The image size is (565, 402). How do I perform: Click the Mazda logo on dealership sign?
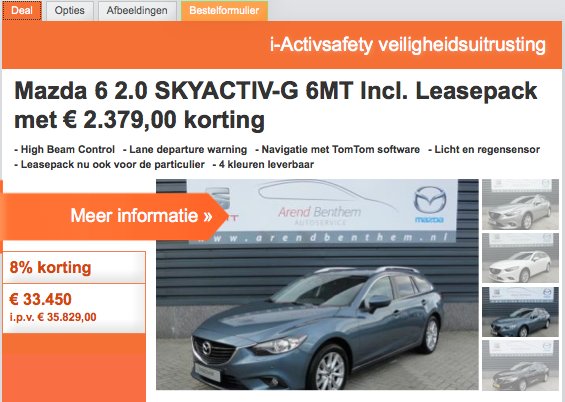(x=430, y=204)
